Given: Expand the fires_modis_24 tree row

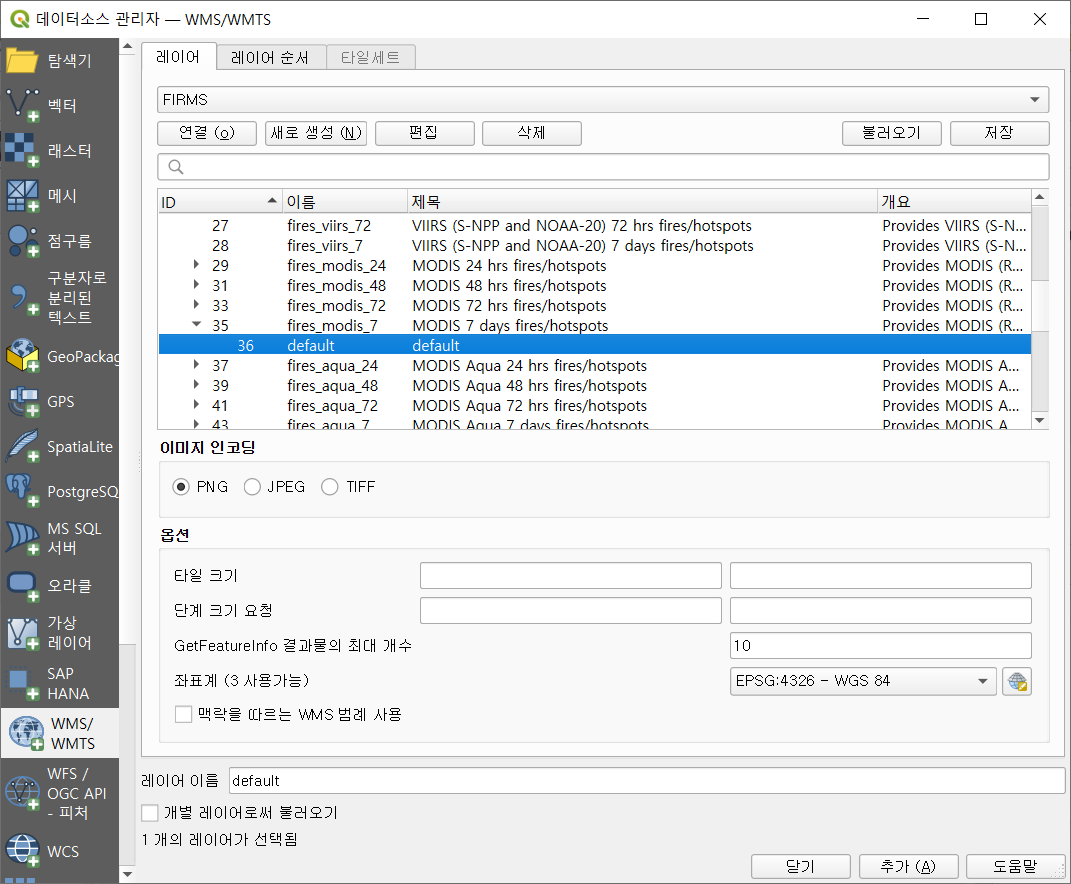Looking at the screenshot, I should point(196,264).
